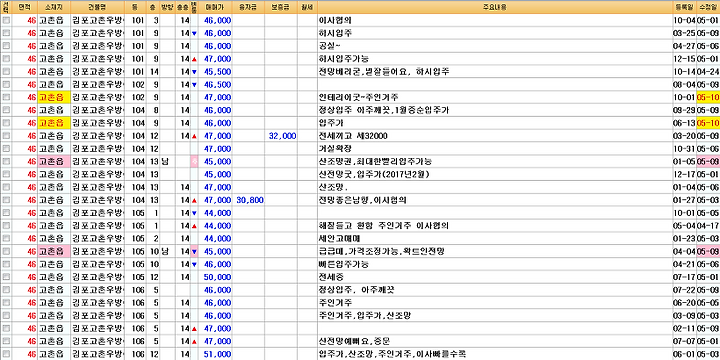Click the 30,800 loan value
The image size is (720, 360).
point(249,201)
